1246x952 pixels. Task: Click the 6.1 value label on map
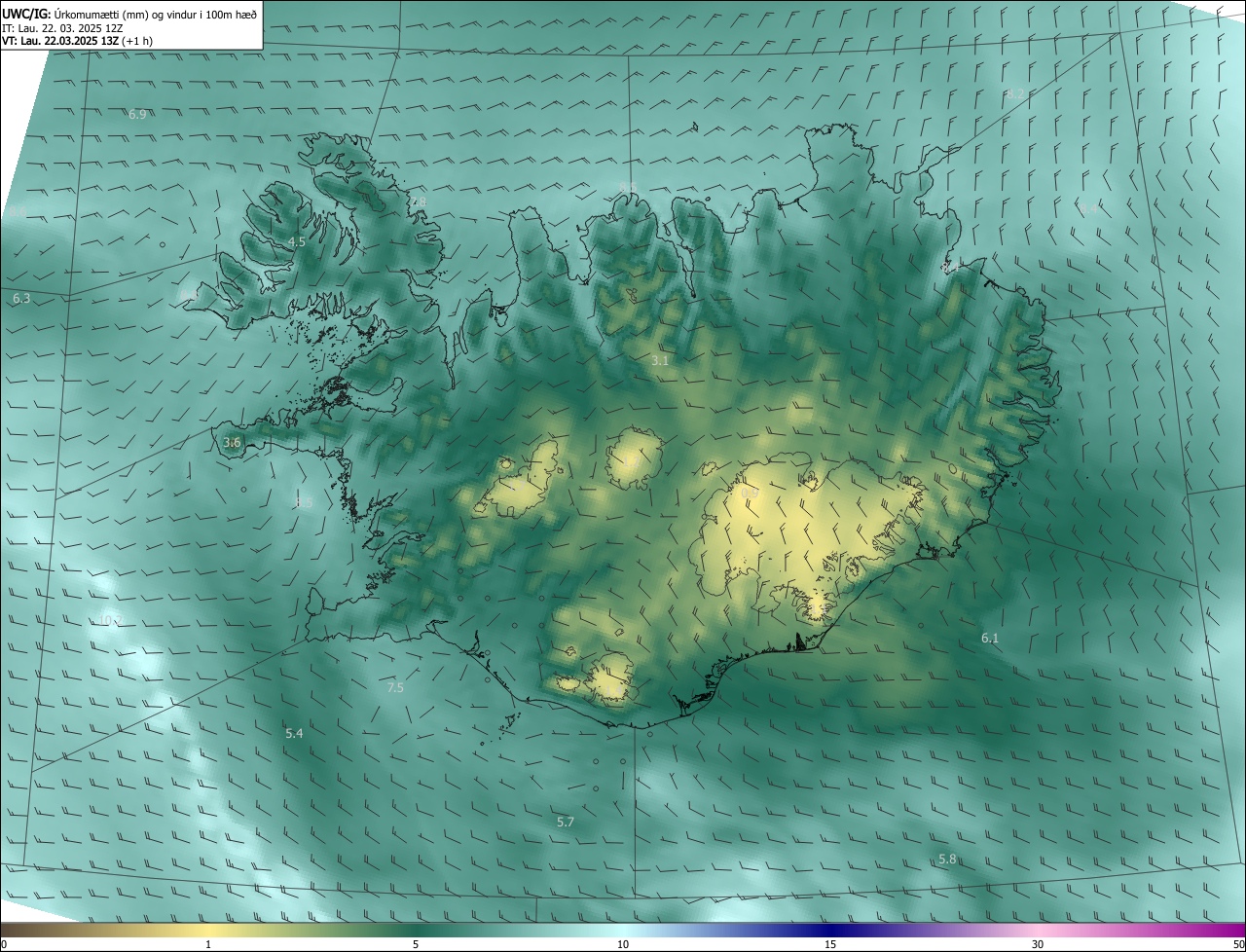click(990, 638)
